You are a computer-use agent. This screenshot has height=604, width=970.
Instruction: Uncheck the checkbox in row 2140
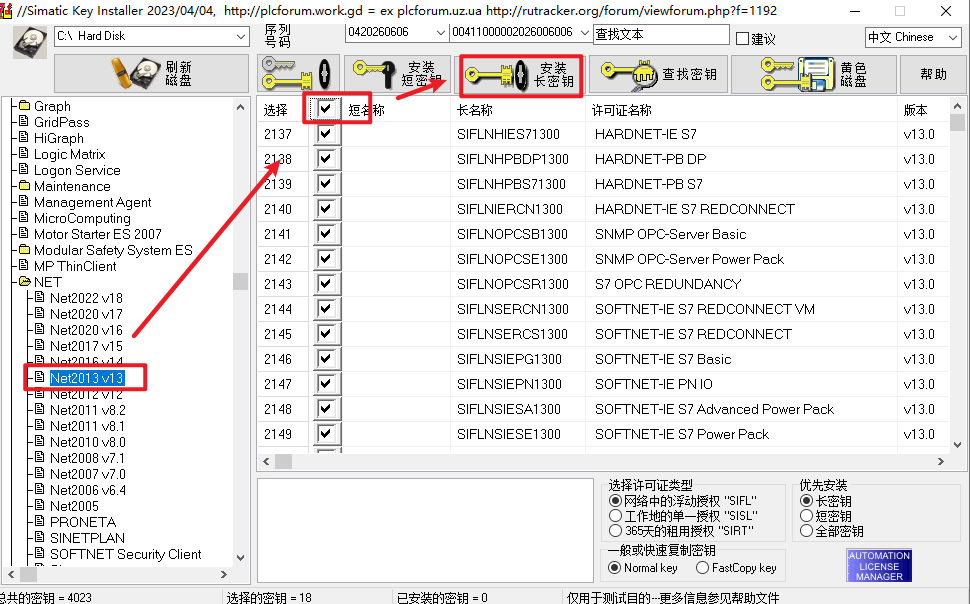326,209
